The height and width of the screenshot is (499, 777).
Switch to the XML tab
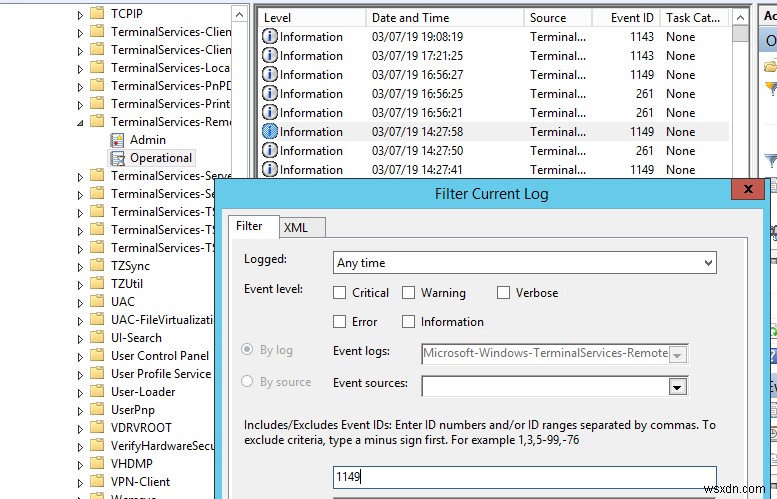click(302, 227)
